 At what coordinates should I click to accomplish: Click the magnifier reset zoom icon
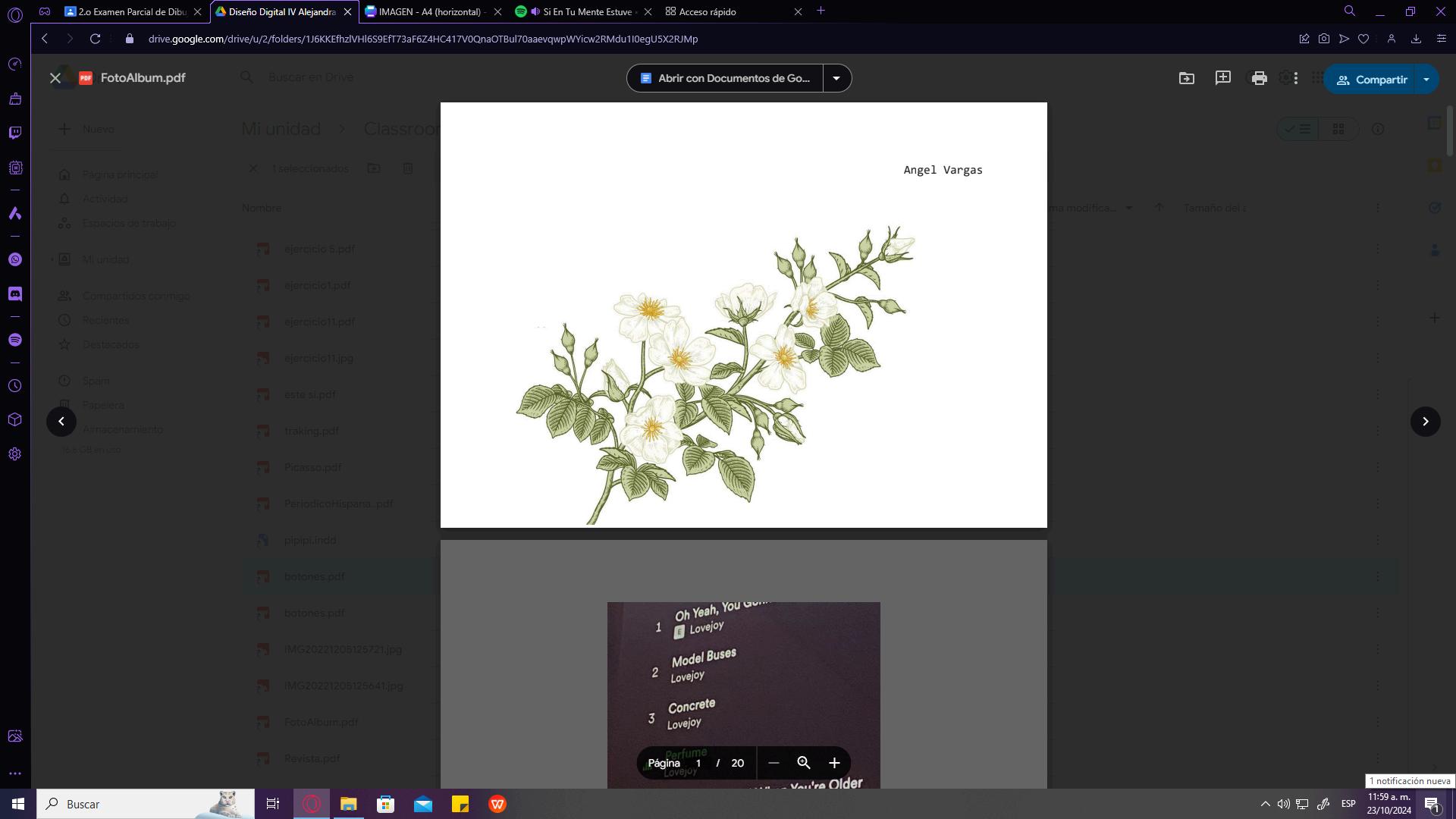pos(804,763)
